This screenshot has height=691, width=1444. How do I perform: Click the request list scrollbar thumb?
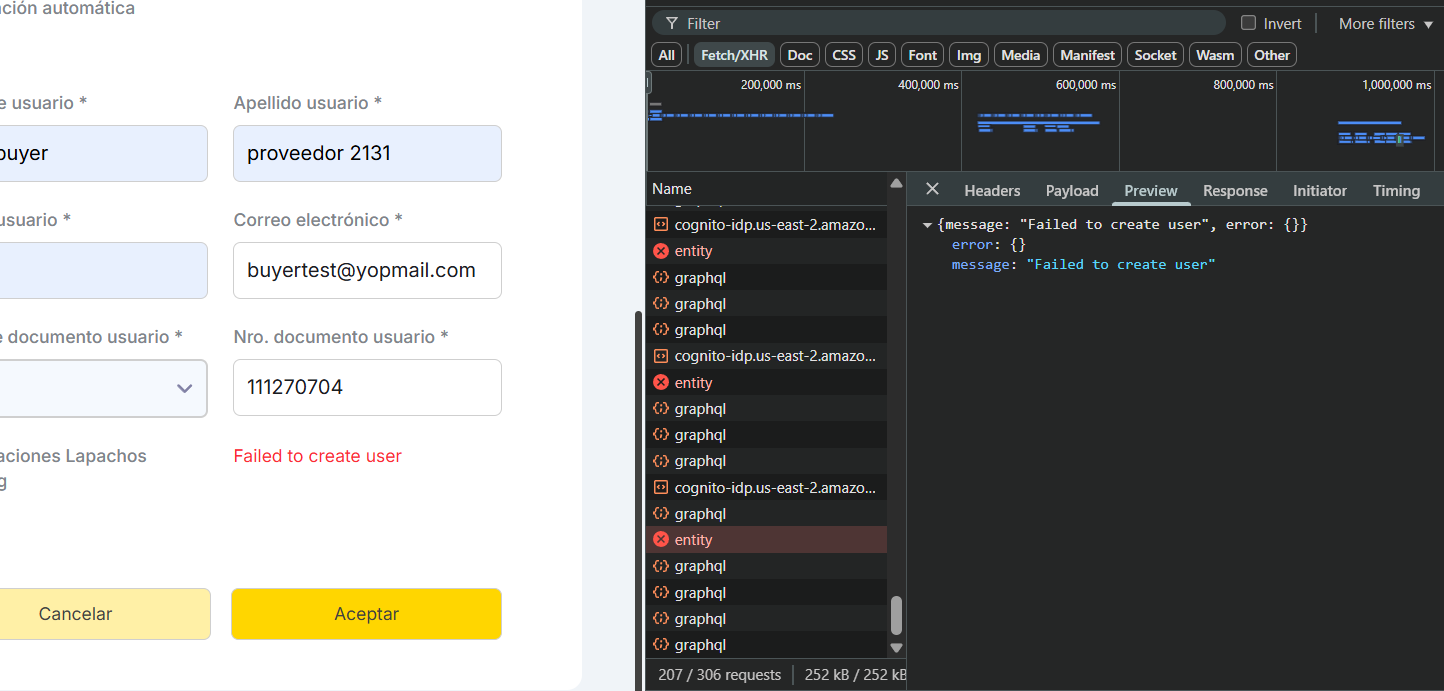[896, 615]
